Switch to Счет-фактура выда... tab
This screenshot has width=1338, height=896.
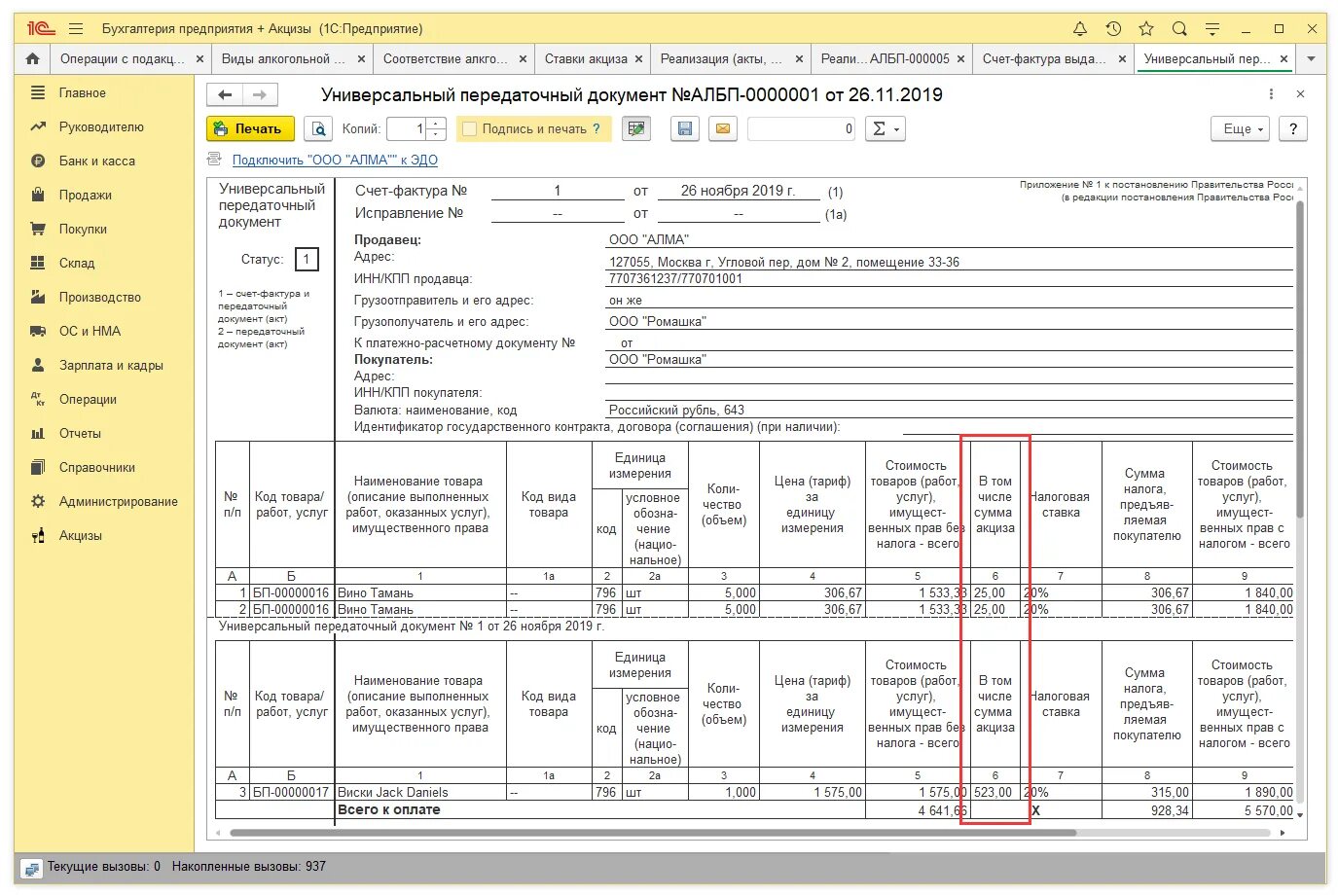(1044, 58)
